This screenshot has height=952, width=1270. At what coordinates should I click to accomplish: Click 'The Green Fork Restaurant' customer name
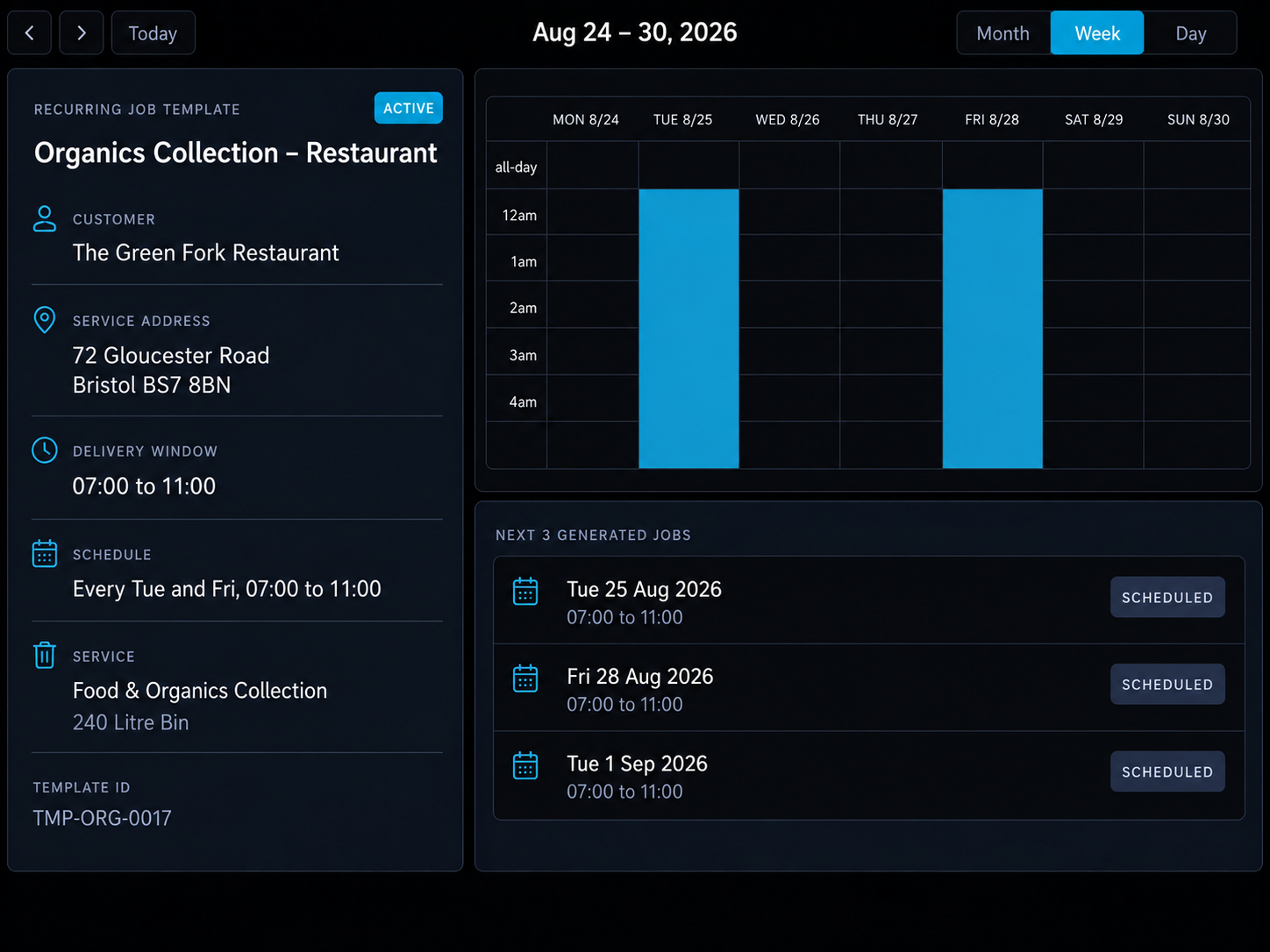pos(206,252)
